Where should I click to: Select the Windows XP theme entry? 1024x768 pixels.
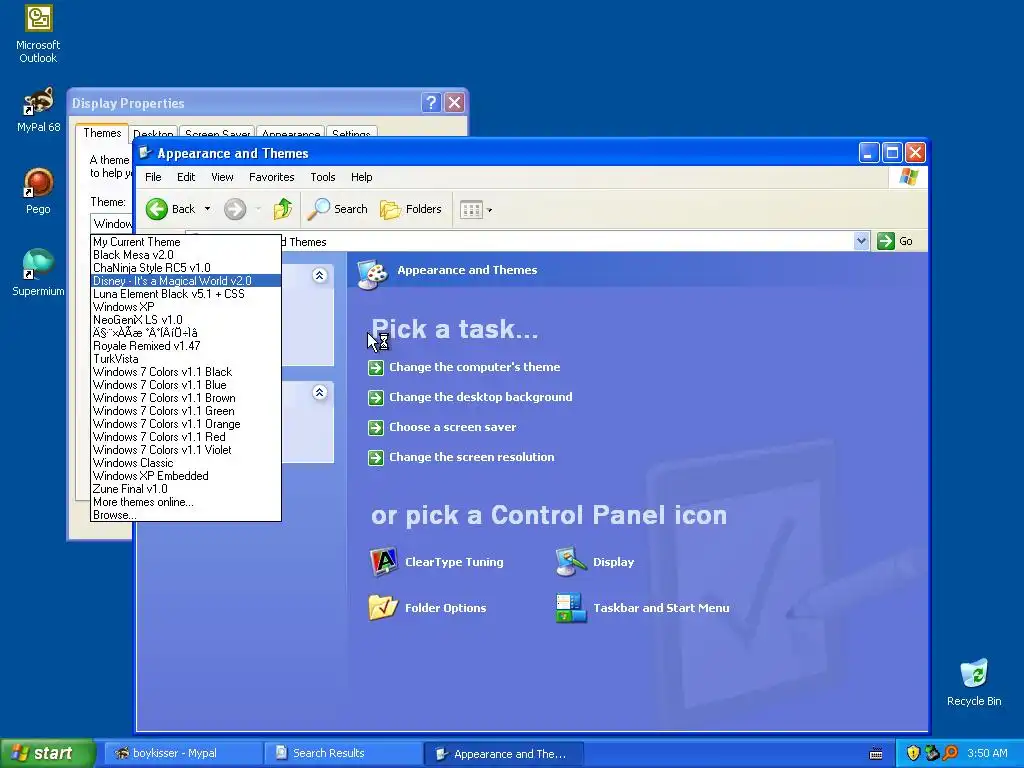186,307
